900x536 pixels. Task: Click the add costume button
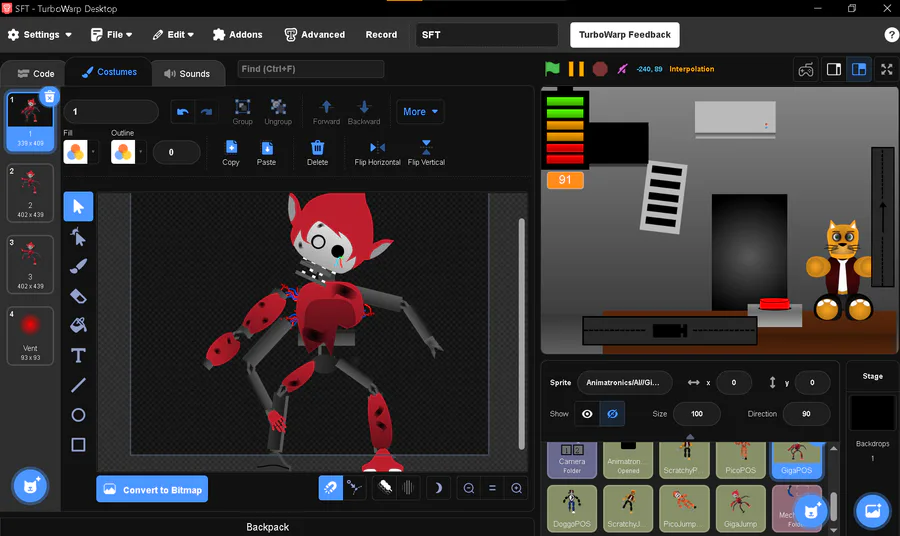click(x=30, y=486)
